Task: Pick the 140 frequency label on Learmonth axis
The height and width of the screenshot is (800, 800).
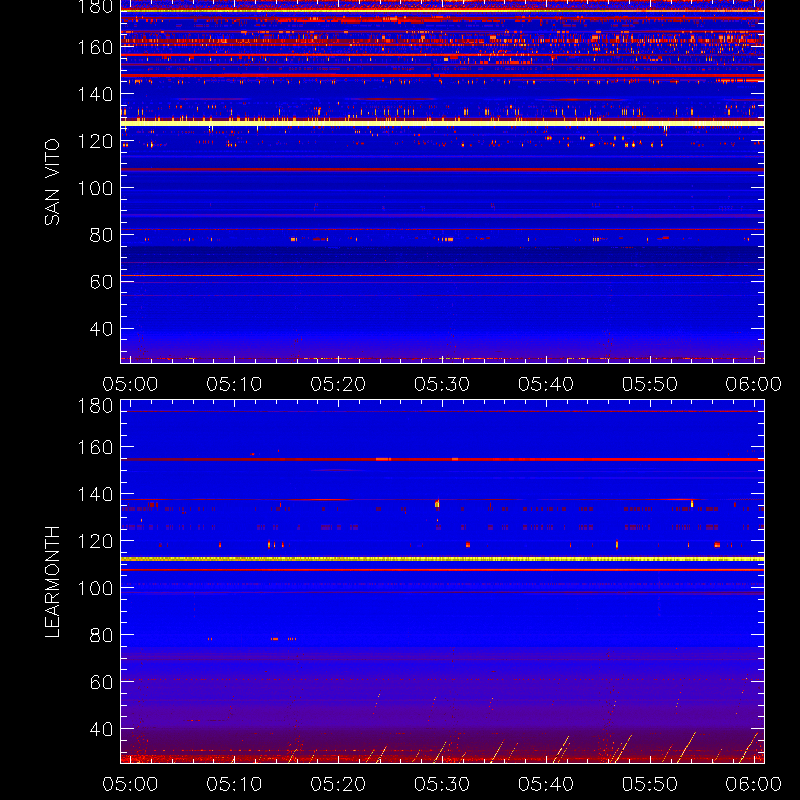Action: click(x=95, y=494)
